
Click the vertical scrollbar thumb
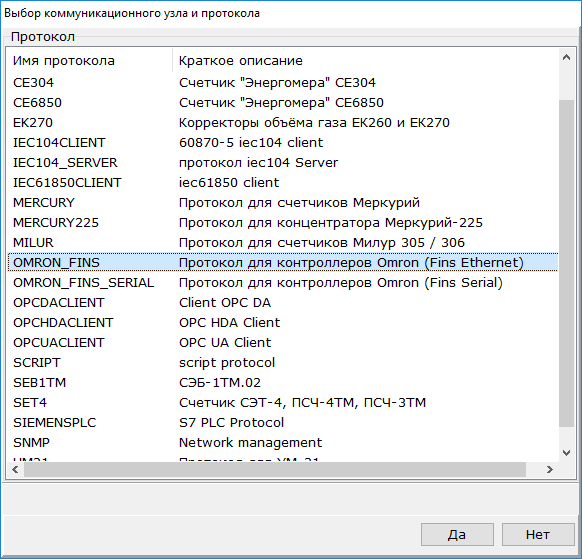pyautogui.click(x=566, y=263)
